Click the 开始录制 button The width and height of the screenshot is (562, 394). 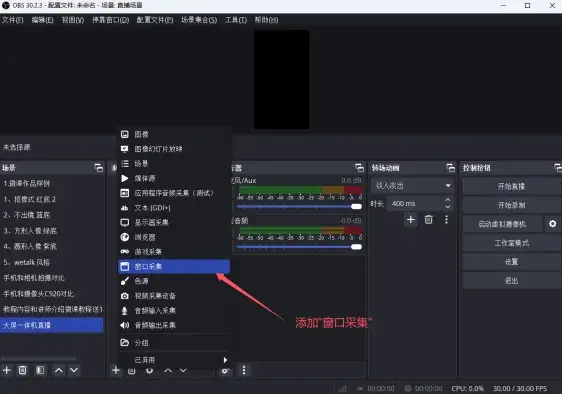[x=511, y=205]
